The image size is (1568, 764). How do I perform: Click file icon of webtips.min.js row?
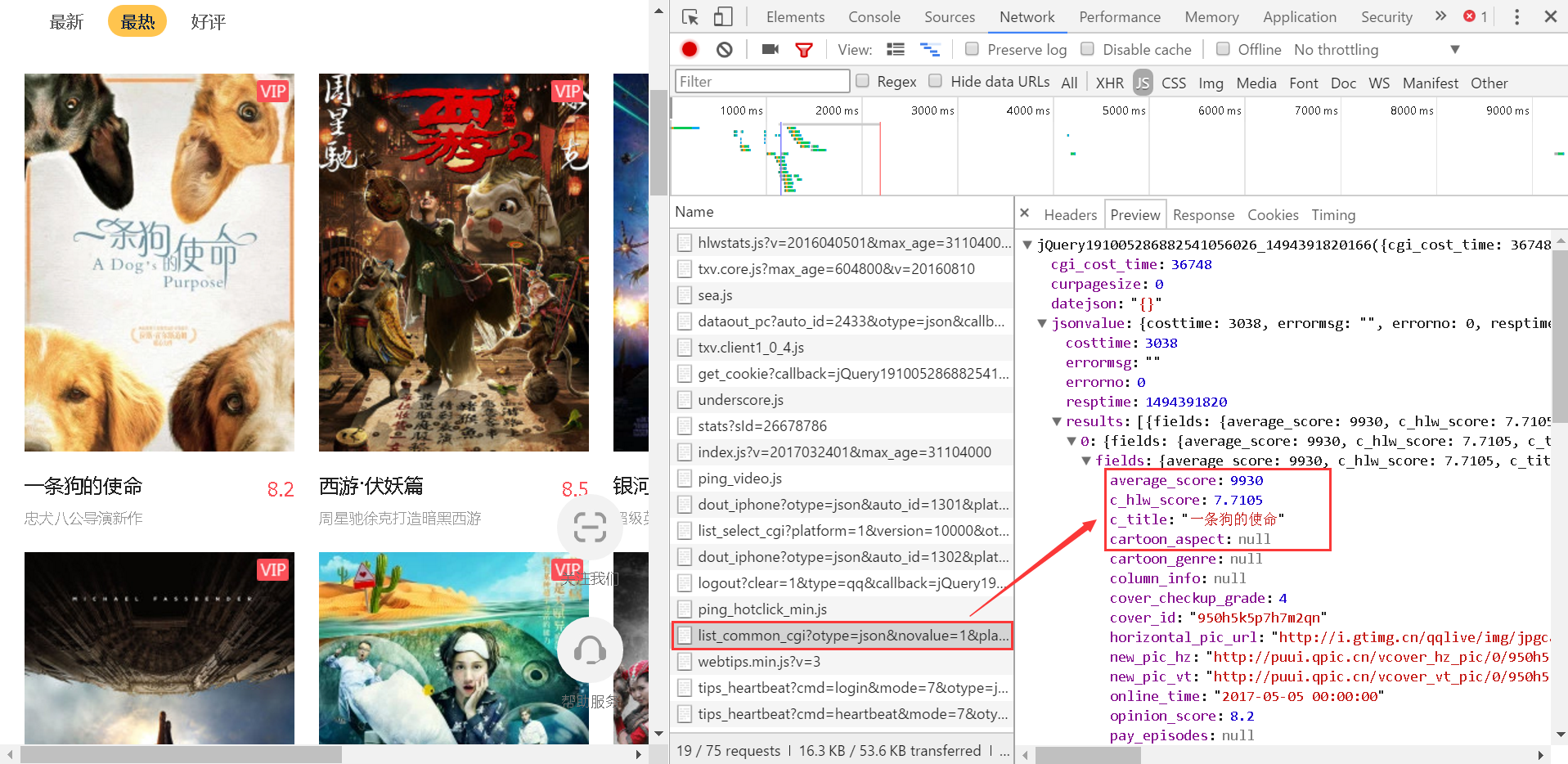[x=685, y=662]
